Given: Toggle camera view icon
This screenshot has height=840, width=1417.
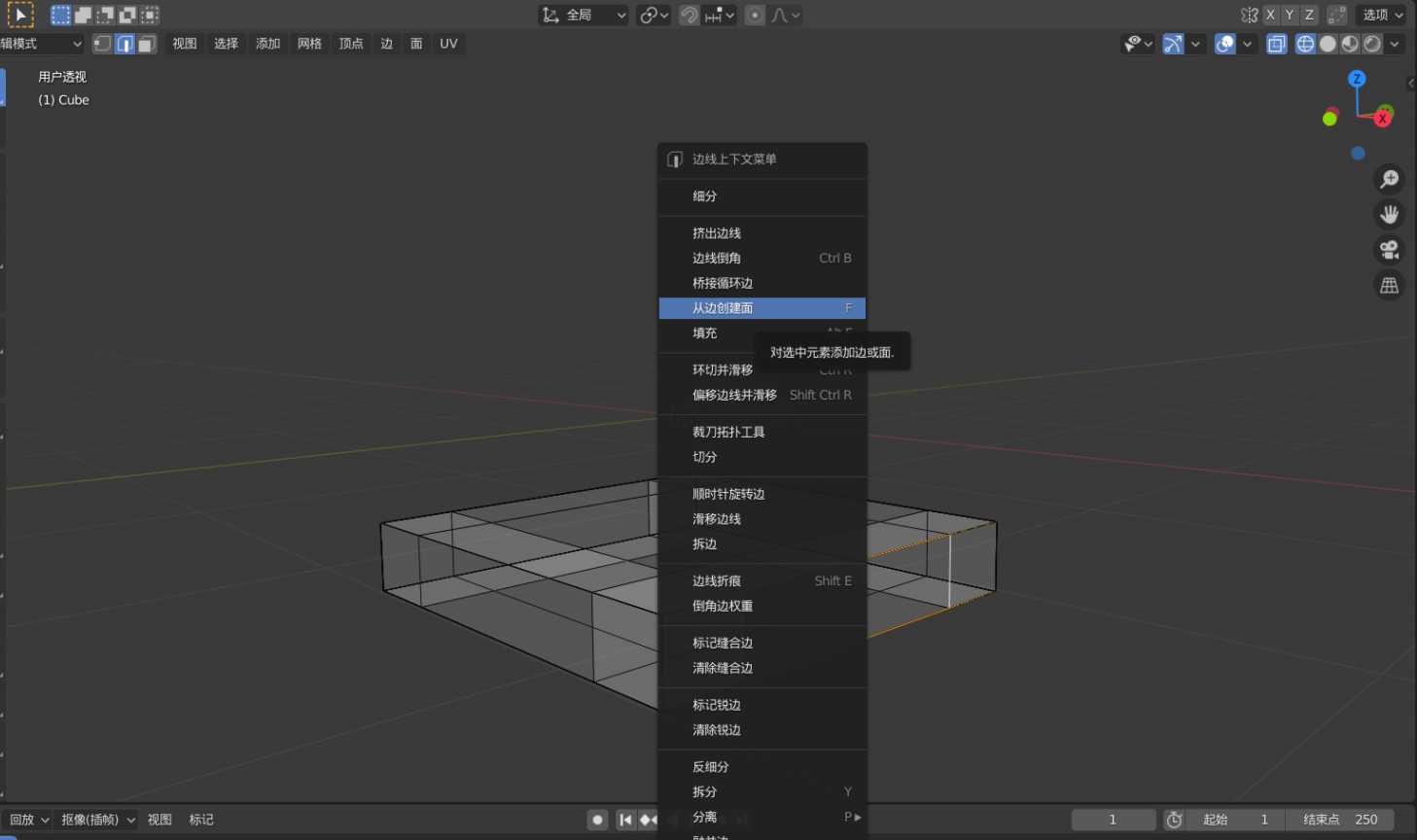Looking at the screenshot, I should [1389, 250].
